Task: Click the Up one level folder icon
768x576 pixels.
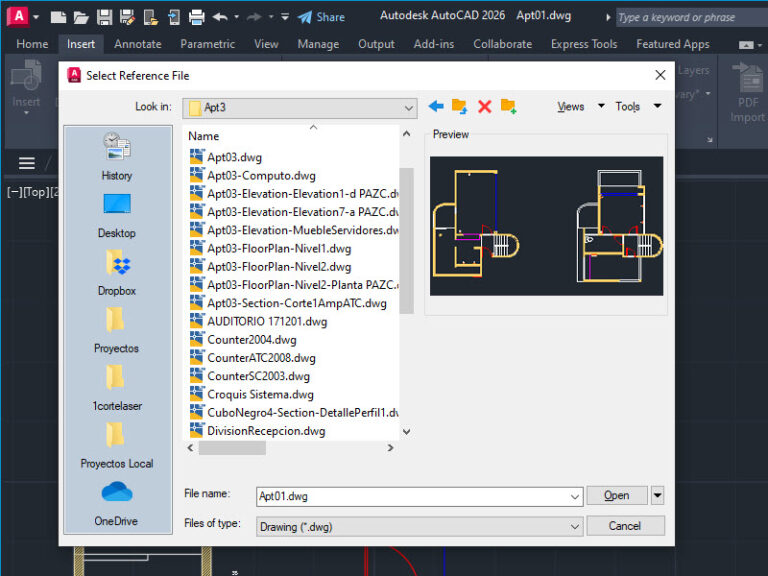Action: (459, 106)
